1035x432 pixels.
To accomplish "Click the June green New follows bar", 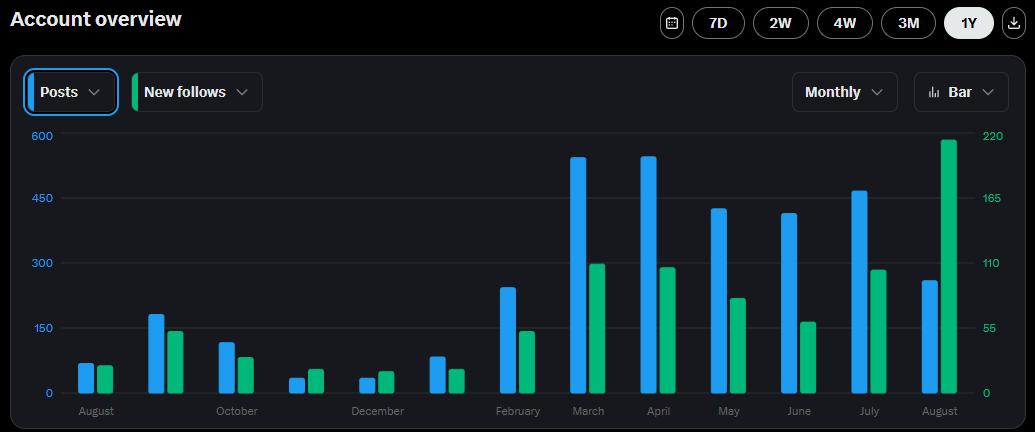I will tap(808, 357).
